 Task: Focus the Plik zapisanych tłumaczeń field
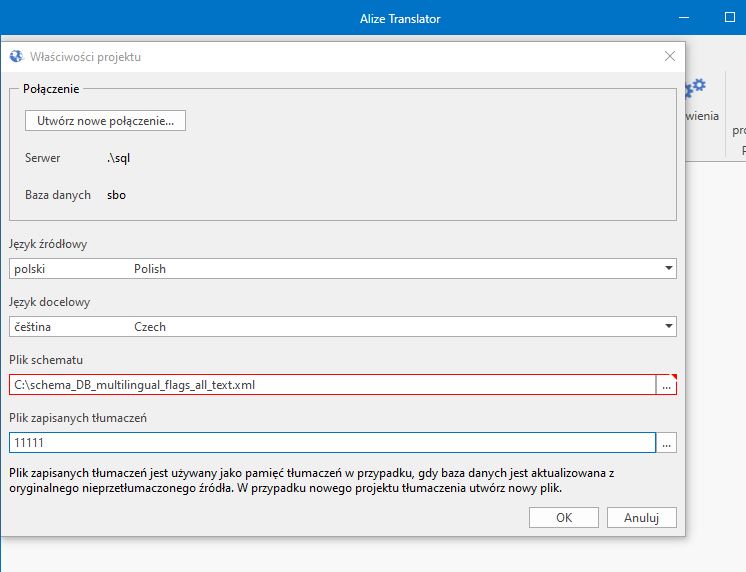click(x=333, y=443)
